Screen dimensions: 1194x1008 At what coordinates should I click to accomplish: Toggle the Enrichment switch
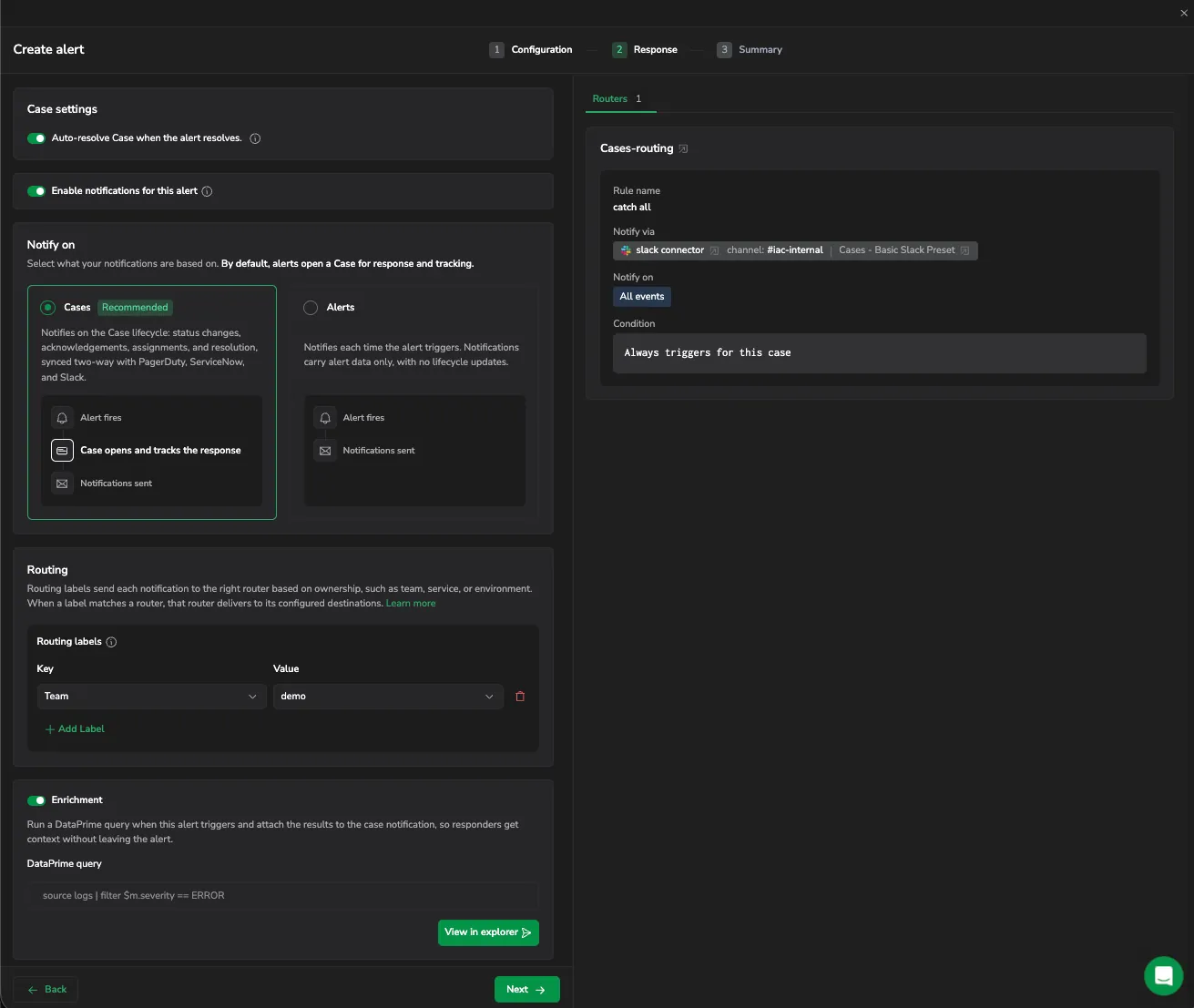pyautogui.click(x=36, y=800)
